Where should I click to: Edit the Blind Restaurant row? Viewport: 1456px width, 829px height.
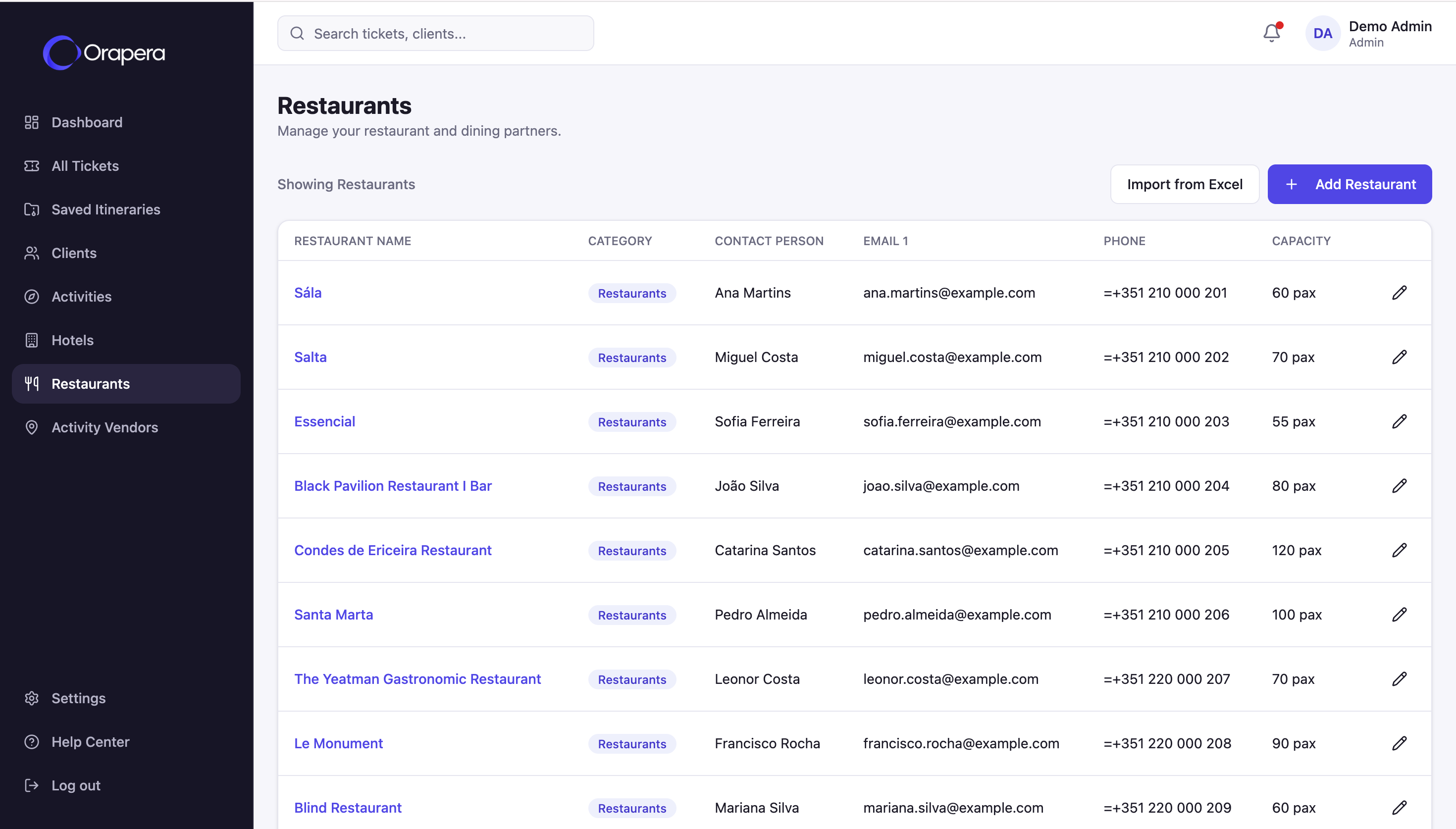(1399, 807)
